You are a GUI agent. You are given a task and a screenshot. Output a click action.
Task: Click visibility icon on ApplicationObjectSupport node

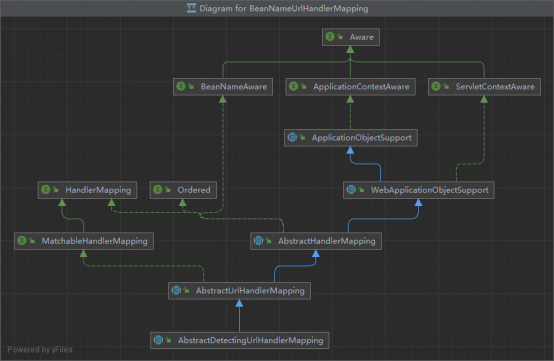point(302,137)
